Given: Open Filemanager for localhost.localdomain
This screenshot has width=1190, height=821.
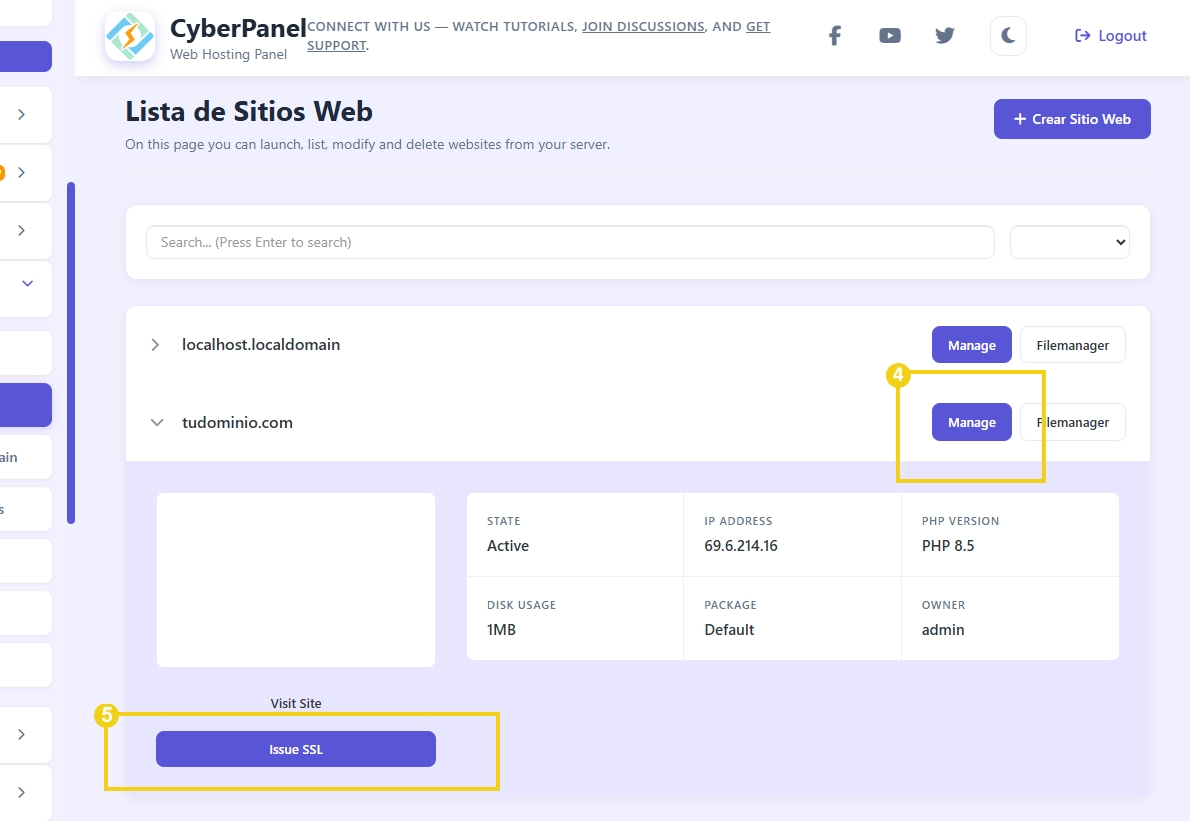Looking at the screenshot, I should pyautogui.click(x=1072, y=344).
